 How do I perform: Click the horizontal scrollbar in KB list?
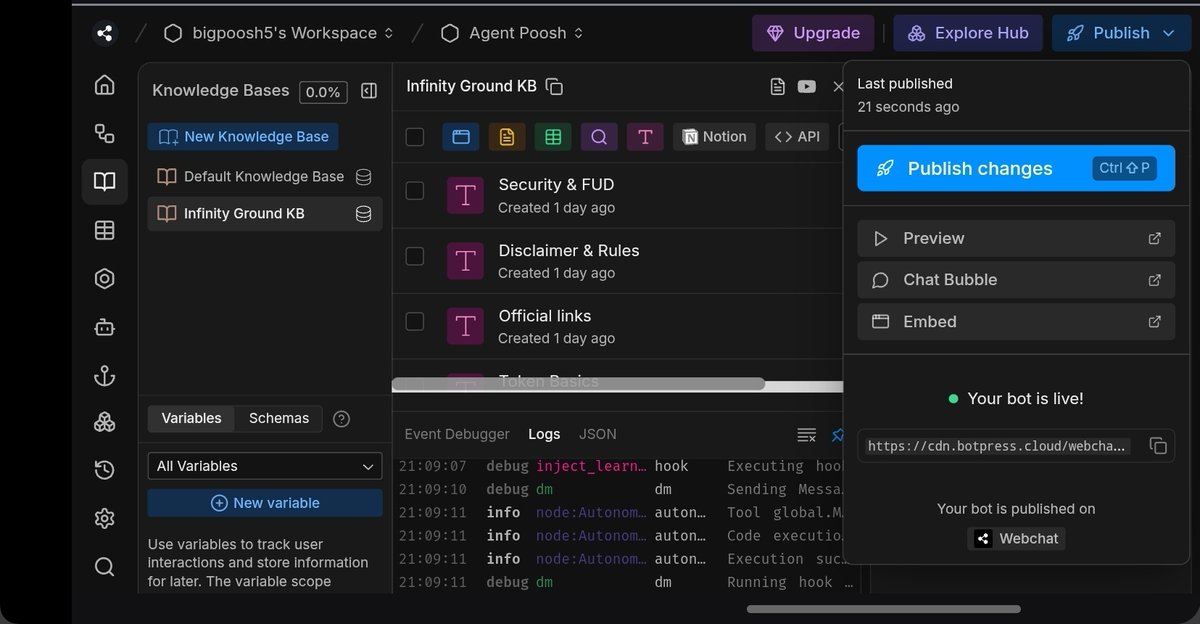pos(578,384)
